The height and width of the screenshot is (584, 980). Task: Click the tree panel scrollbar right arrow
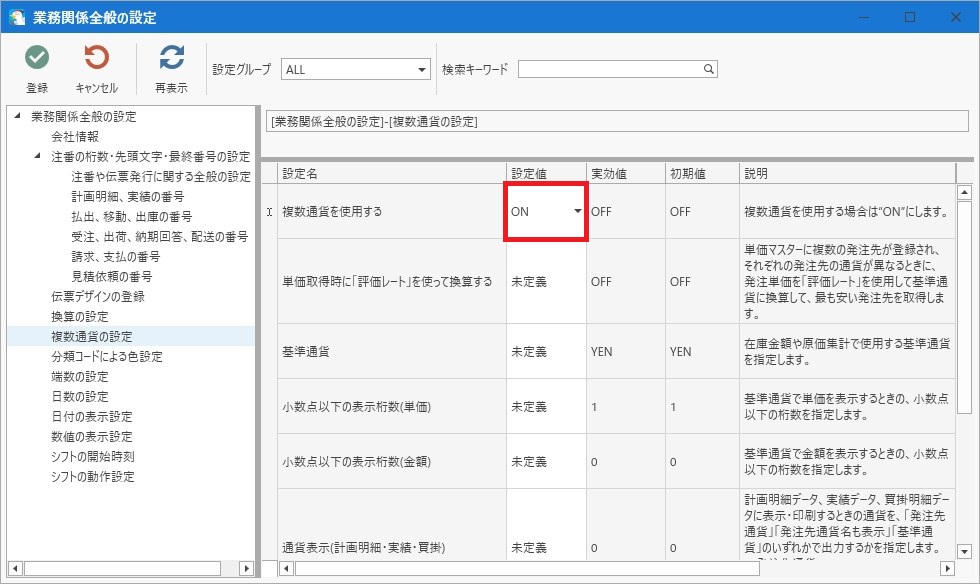tap(246, 568)
